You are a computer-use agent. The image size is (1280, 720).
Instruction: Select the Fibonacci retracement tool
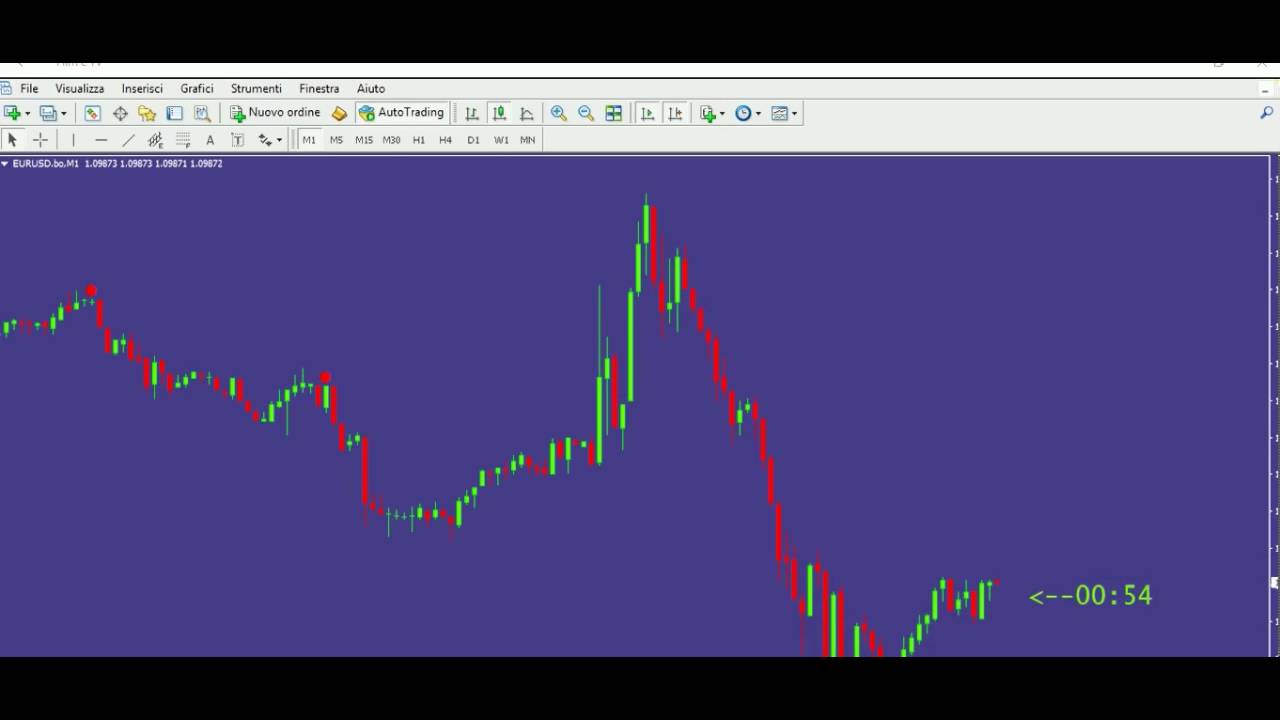183,140
